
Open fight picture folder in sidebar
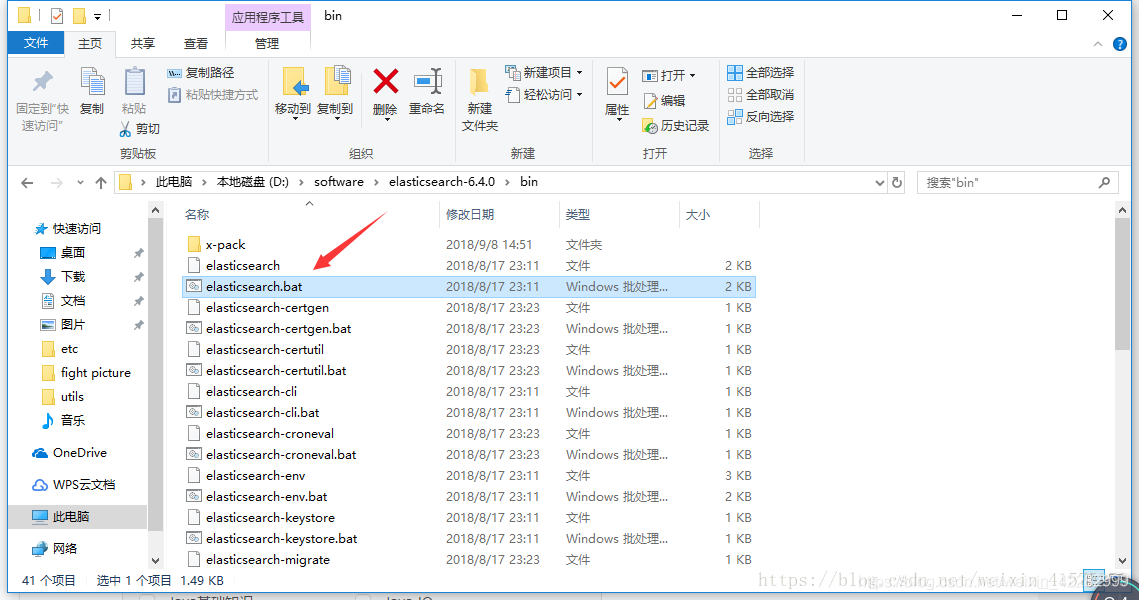[x=95, y=373]
